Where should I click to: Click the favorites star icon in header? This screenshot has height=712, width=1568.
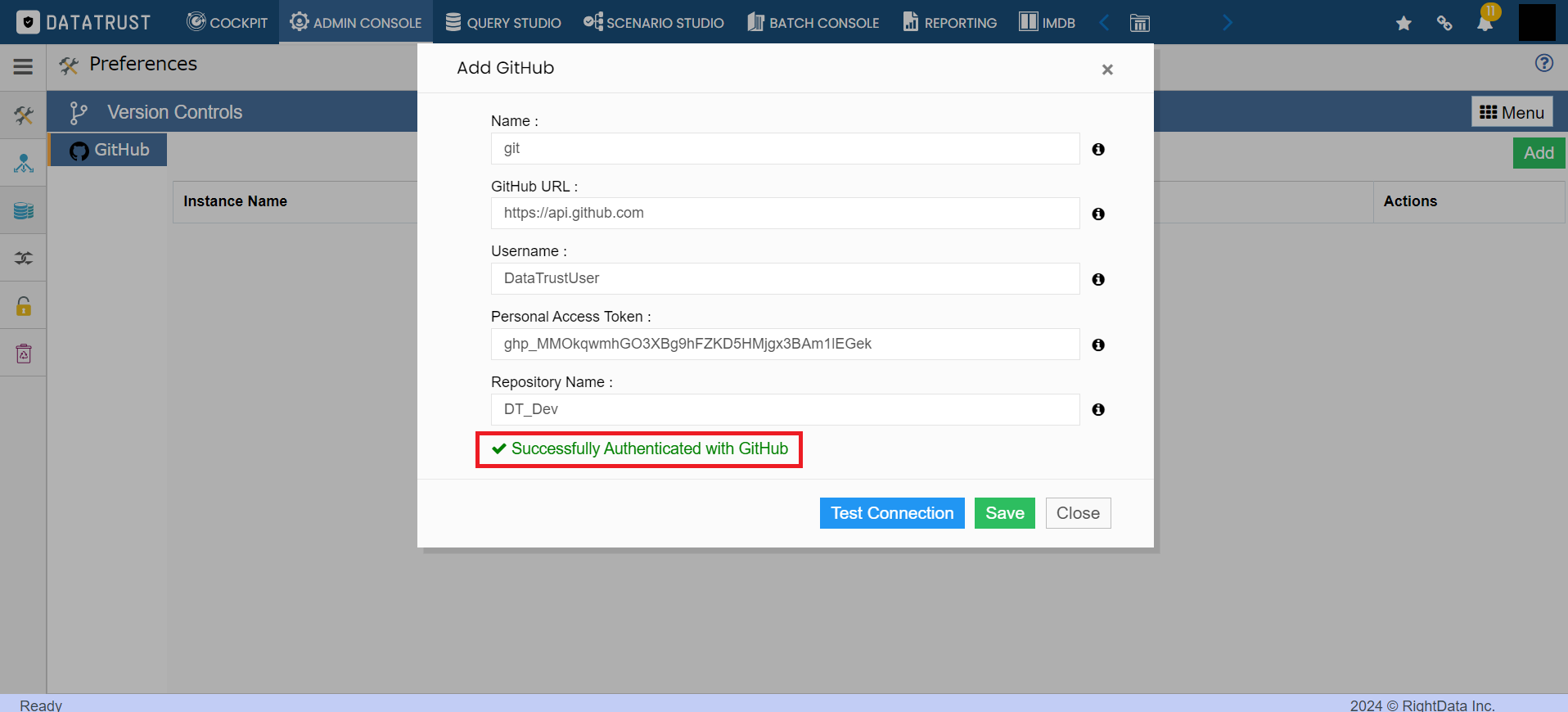pos(1404,23)
